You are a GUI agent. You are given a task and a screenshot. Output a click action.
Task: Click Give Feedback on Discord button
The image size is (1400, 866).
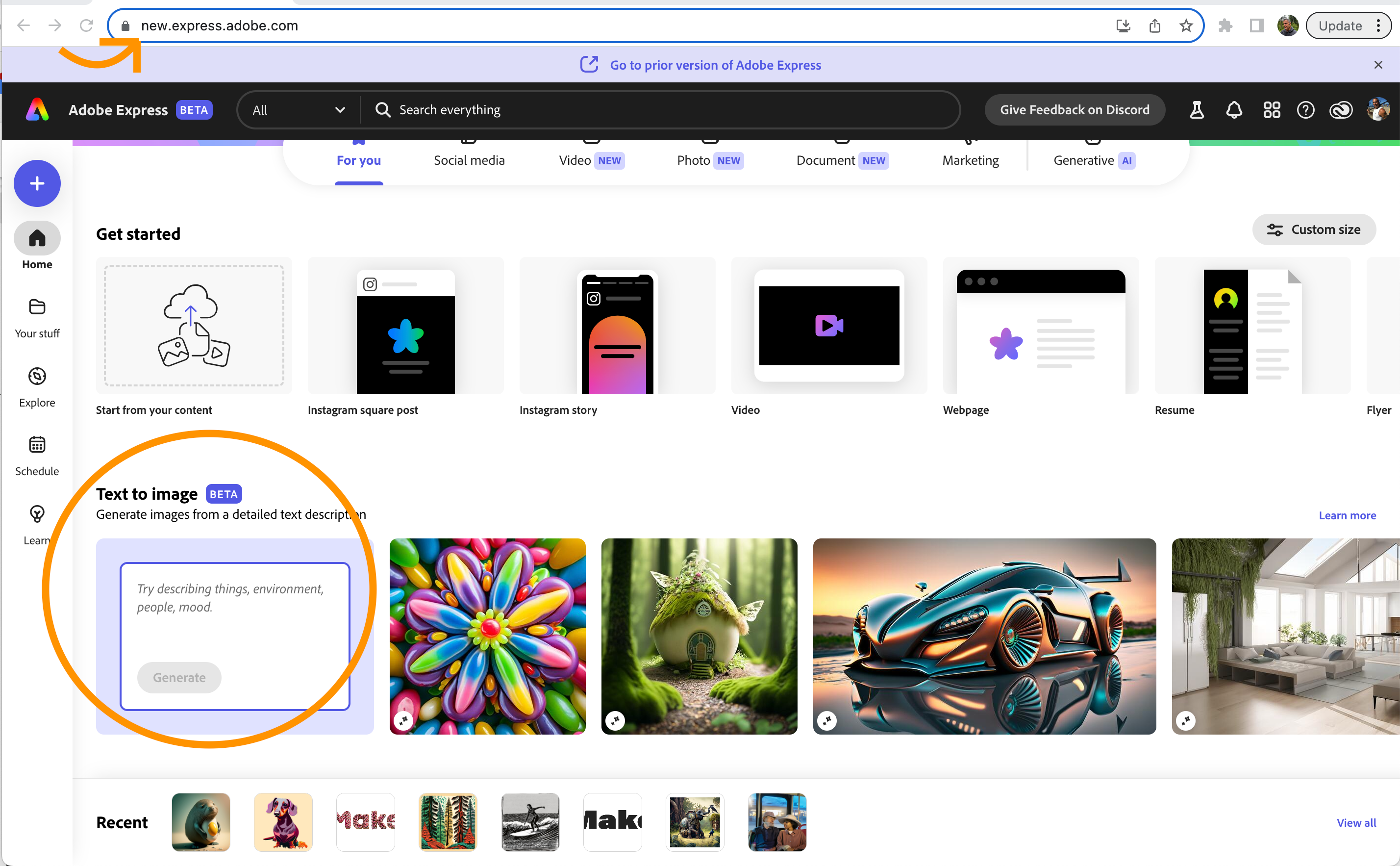[x=1075, y=110]
